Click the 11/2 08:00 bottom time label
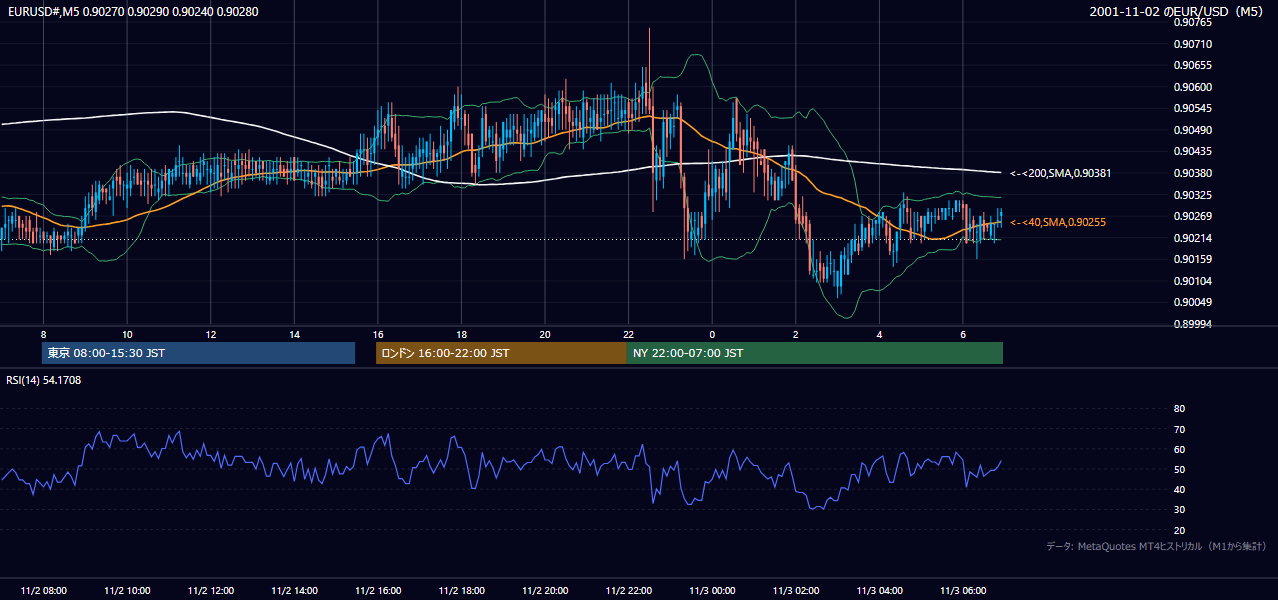1278x600 pixels. (43, 591)
